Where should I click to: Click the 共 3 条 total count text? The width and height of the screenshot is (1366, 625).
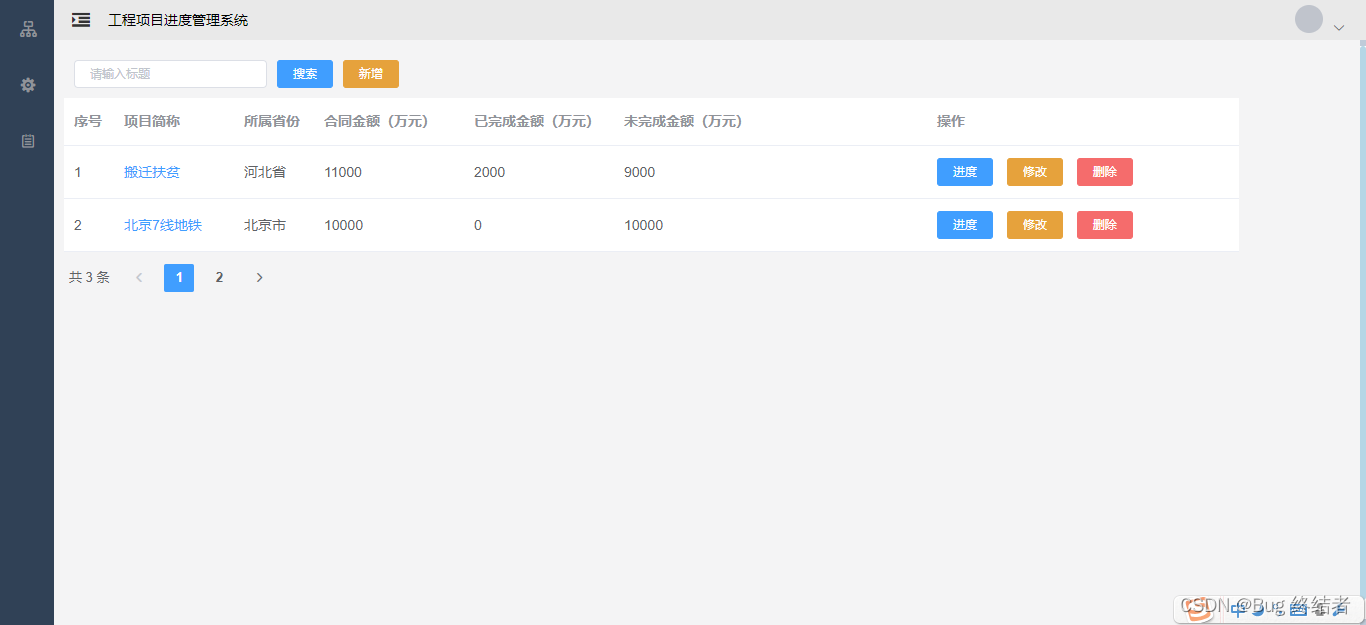(x=89, y=278)
